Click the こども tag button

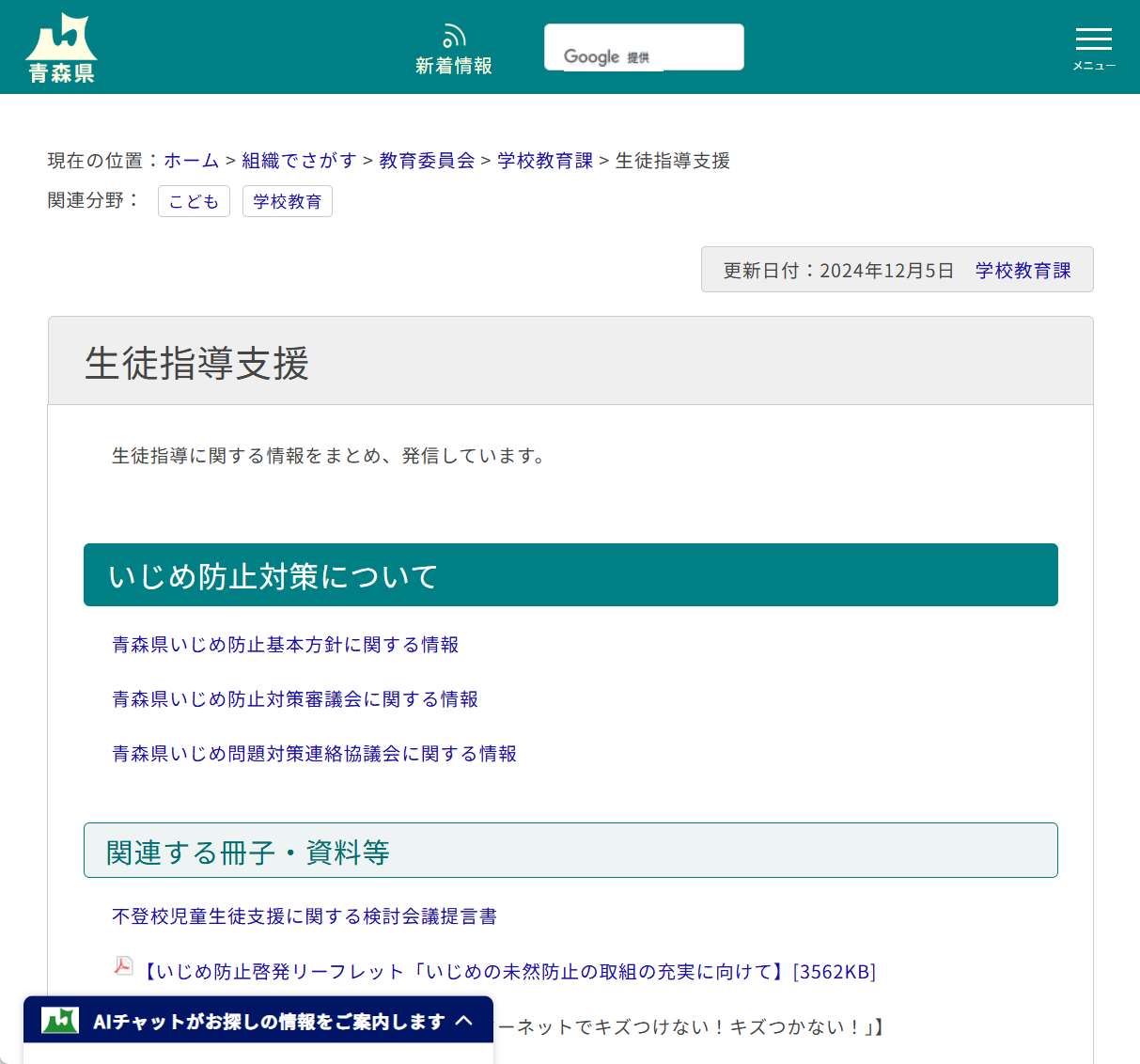tap(194, 201)
